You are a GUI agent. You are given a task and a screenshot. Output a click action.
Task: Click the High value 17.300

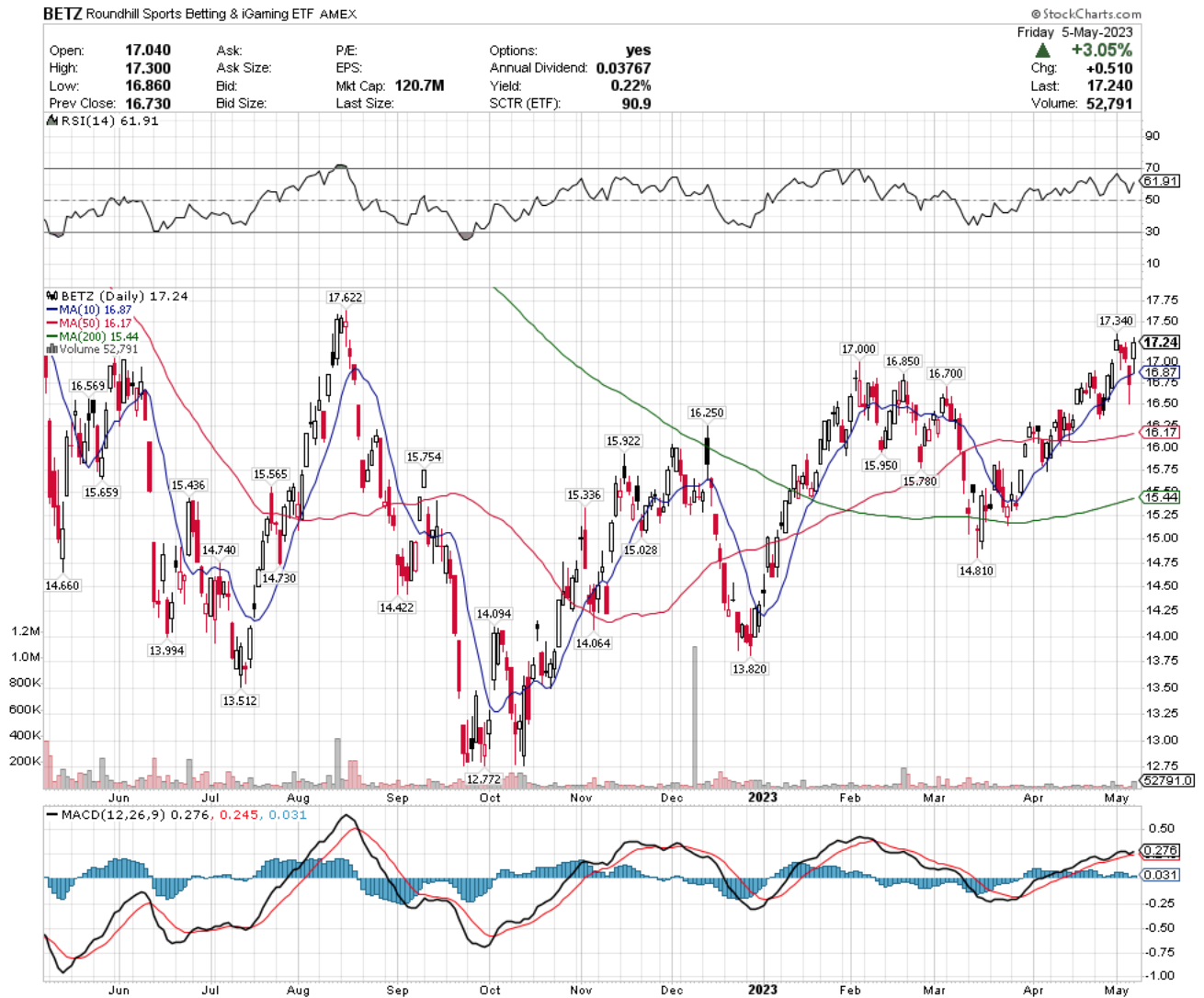148,68
